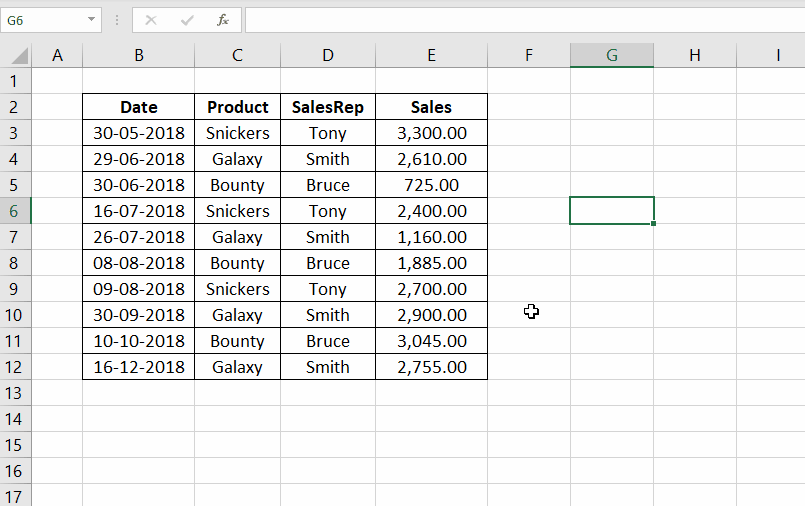Select cell with date 30-09-2018
805x506 pixels.
(139, 315)
